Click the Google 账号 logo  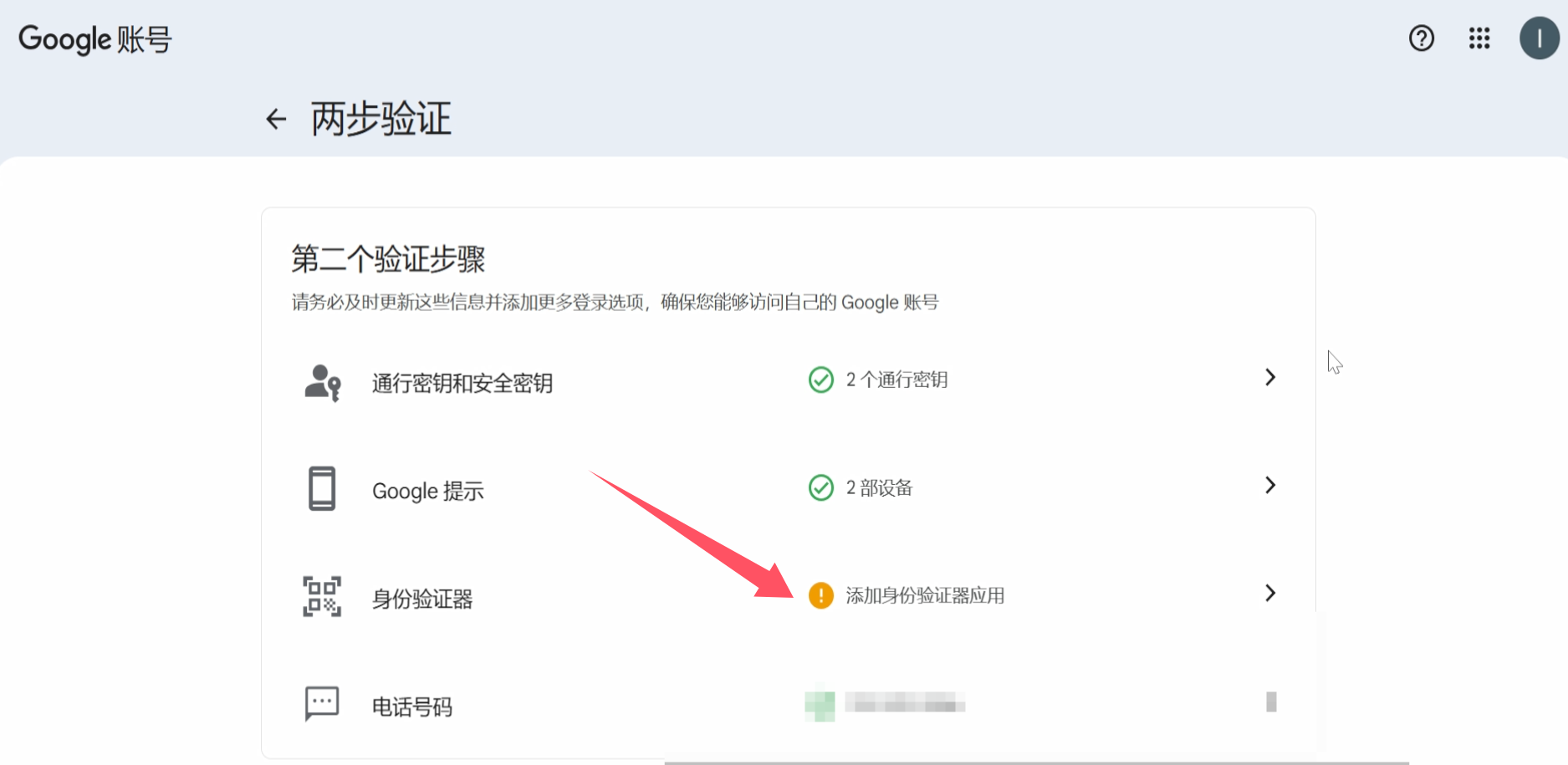95,39
